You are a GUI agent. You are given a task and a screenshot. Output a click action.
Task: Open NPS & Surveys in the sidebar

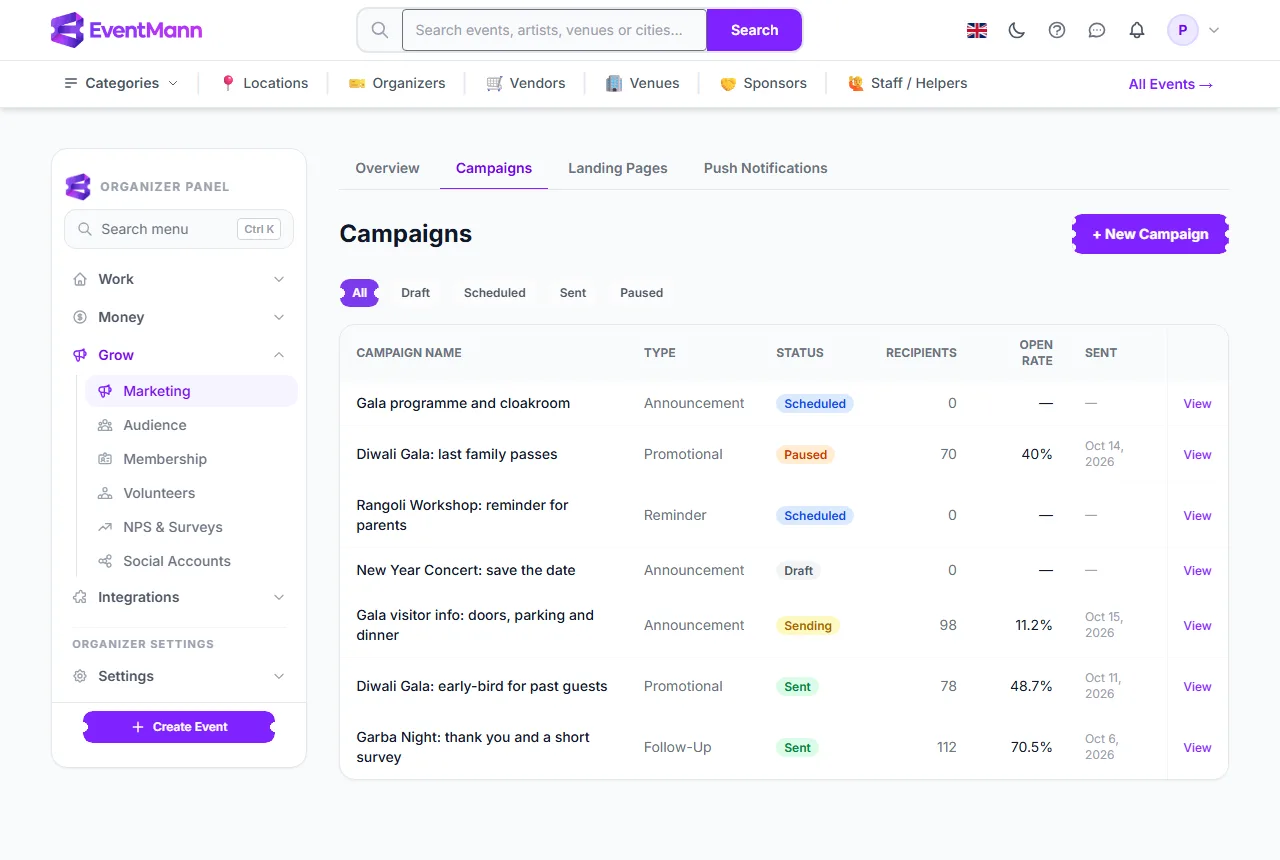tap(191, 527)
